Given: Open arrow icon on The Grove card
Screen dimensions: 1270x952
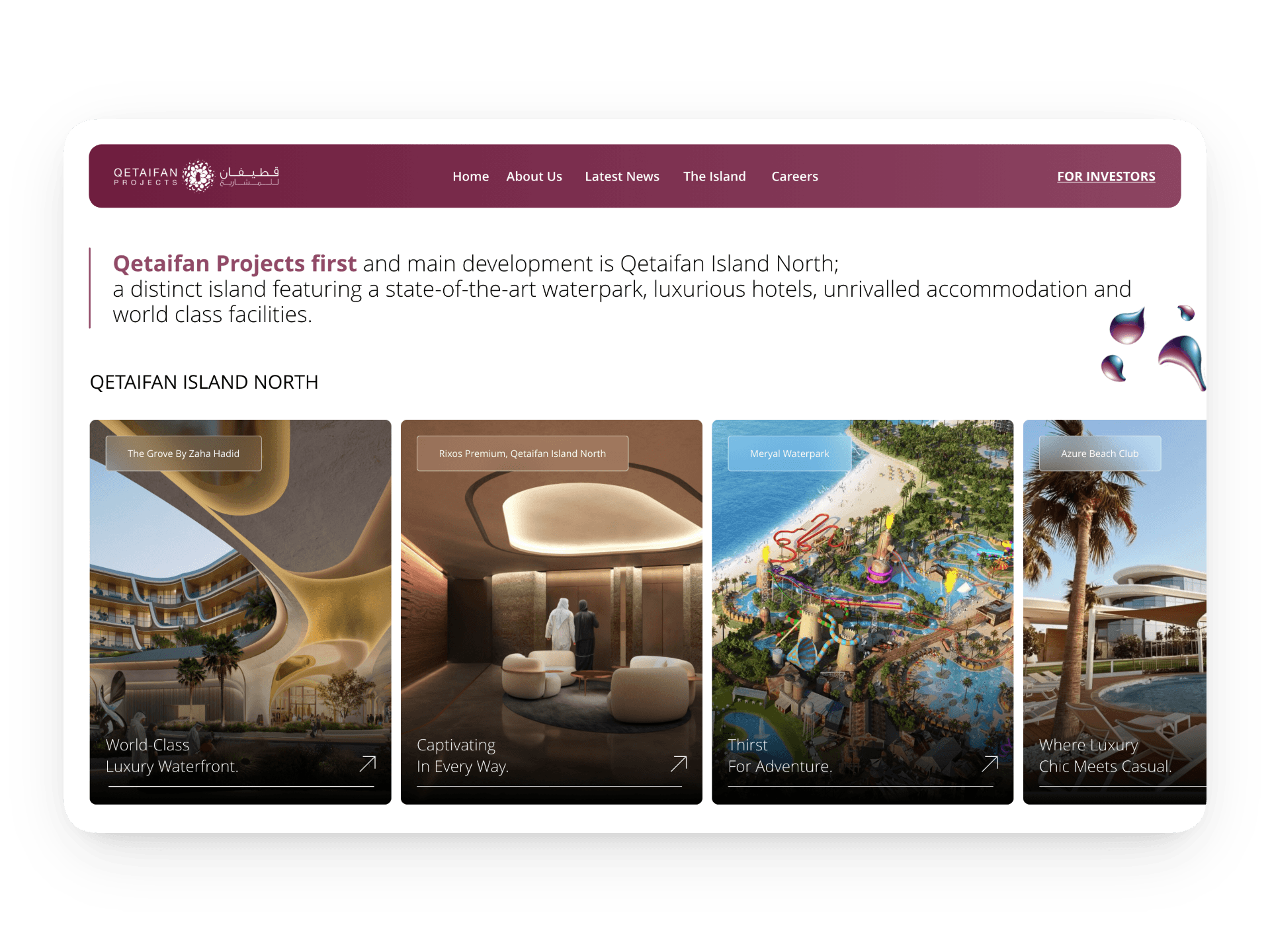Looking at the screenshot, I should click(x=368, y=764).
